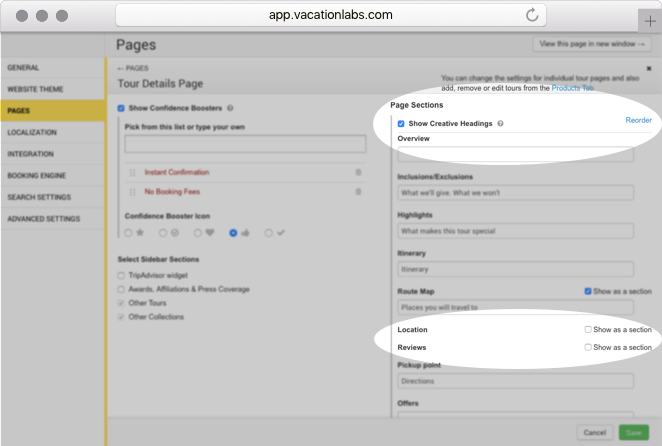Enable the TripAdvisor widget sidebar section

click(121, 273)
